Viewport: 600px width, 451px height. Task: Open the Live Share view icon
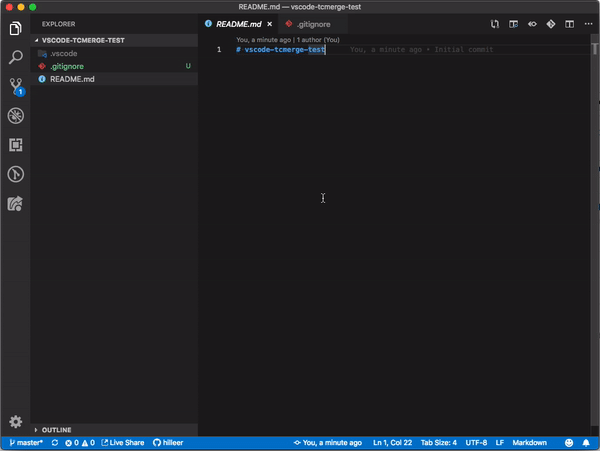[x=15, y=204]
